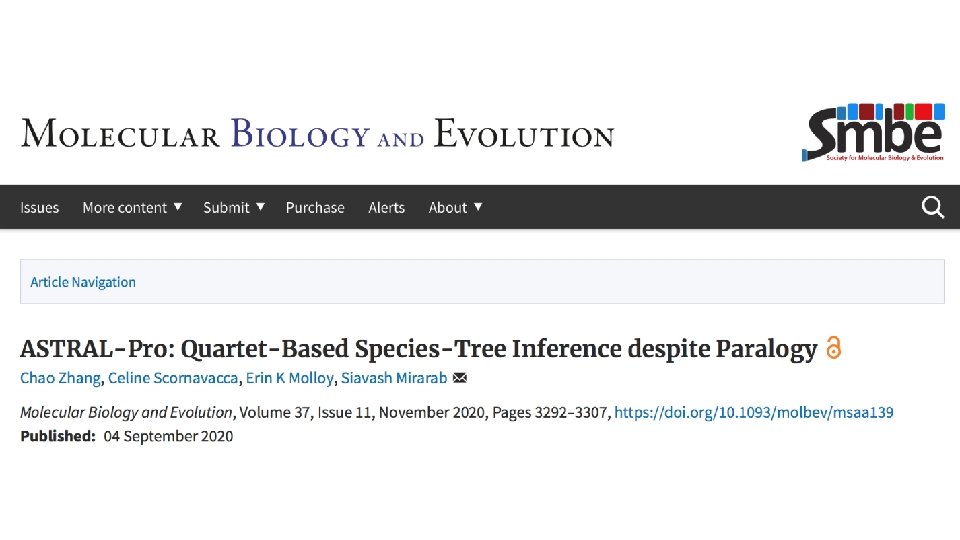Open the Article Navigation link
This screenshot has height=540, width=960.
83,282
